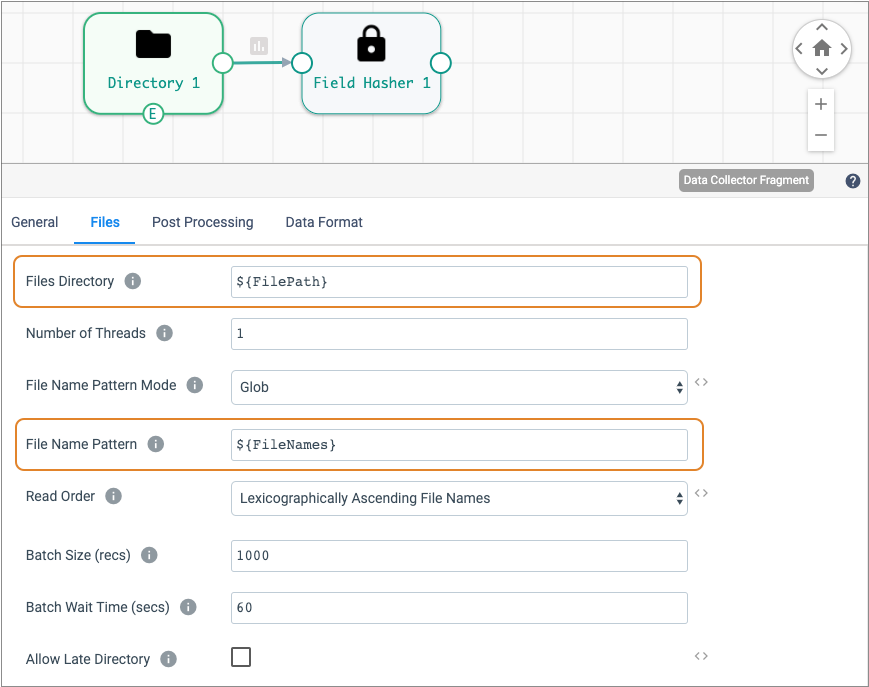Viewport: 869px width, 687px height.
Task: Zoom in with the plus icon
Action: point(821,104)
